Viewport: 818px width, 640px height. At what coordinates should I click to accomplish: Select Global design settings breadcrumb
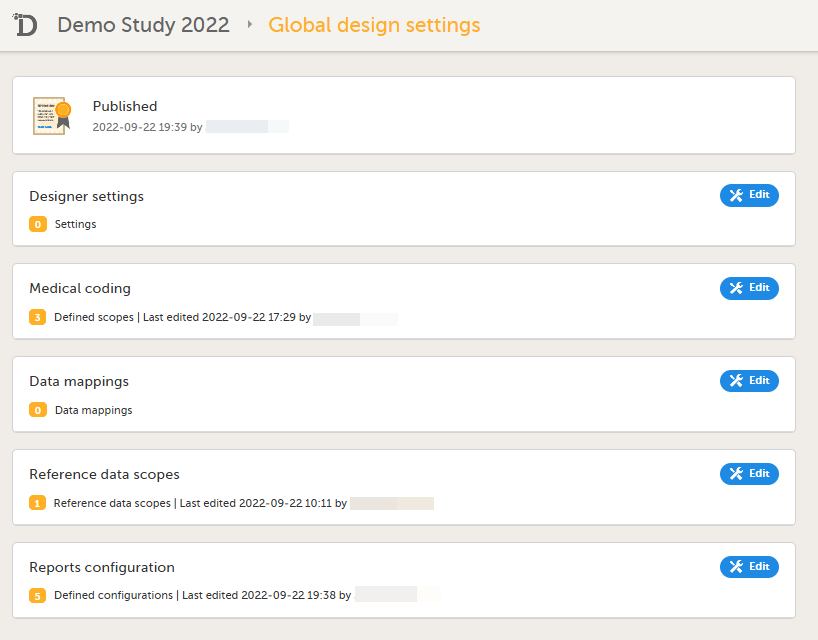coord(374,25)
